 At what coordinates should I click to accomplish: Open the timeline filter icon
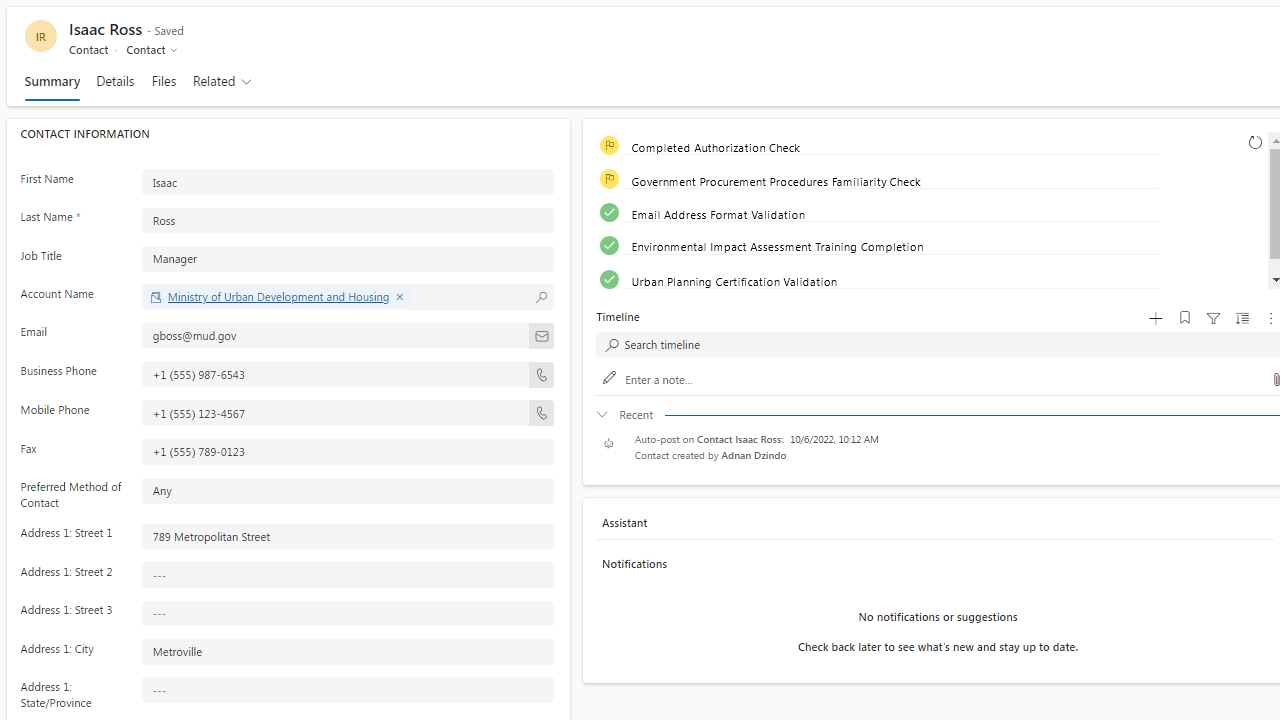tap(1213, 318)
